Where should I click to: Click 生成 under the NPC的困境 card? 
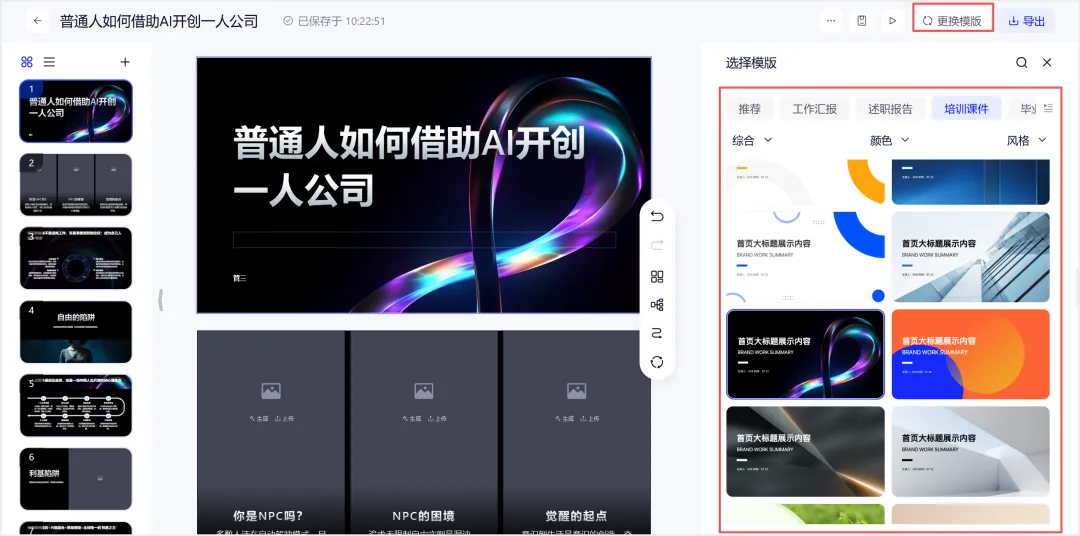click(x=411, y=418)
